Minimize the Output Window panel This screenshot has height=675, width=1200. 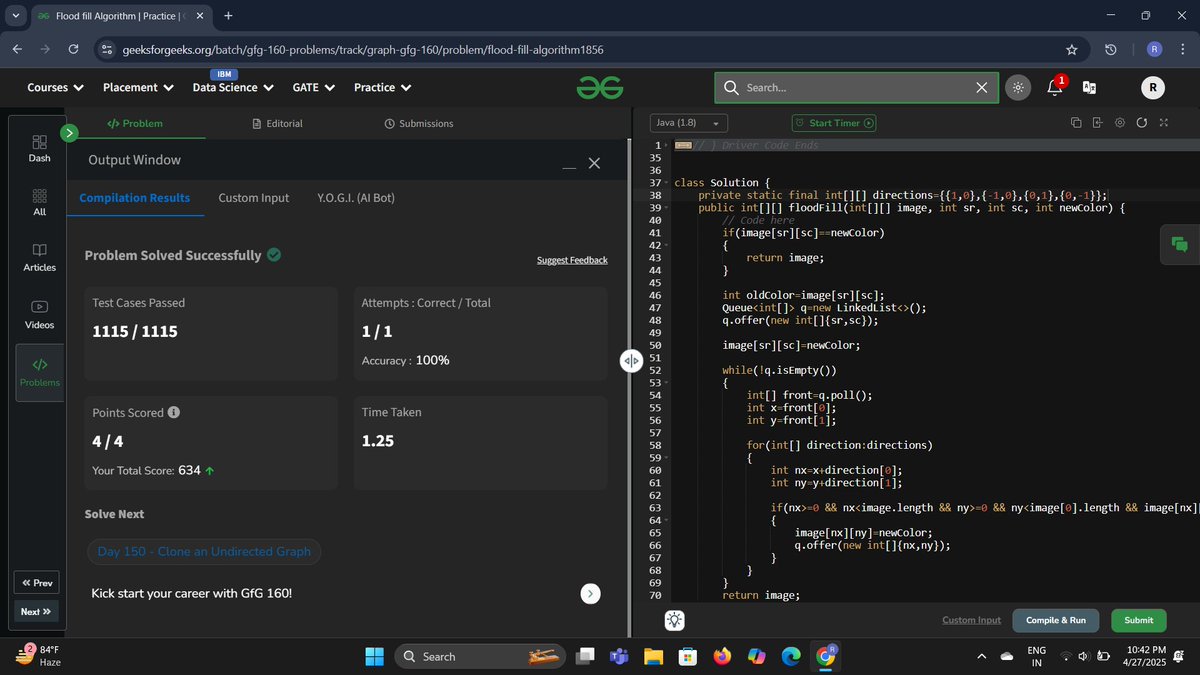pyautogui.click(x=569, y=167)
